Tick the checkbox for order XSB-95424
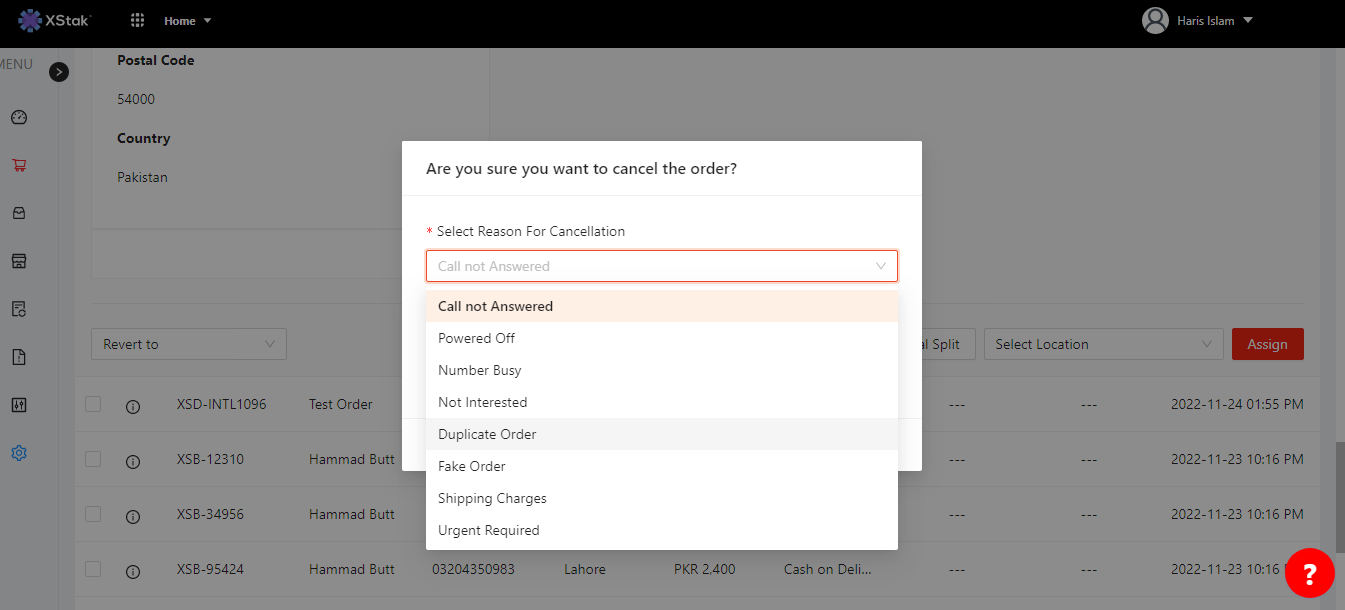 coord(93,569)
